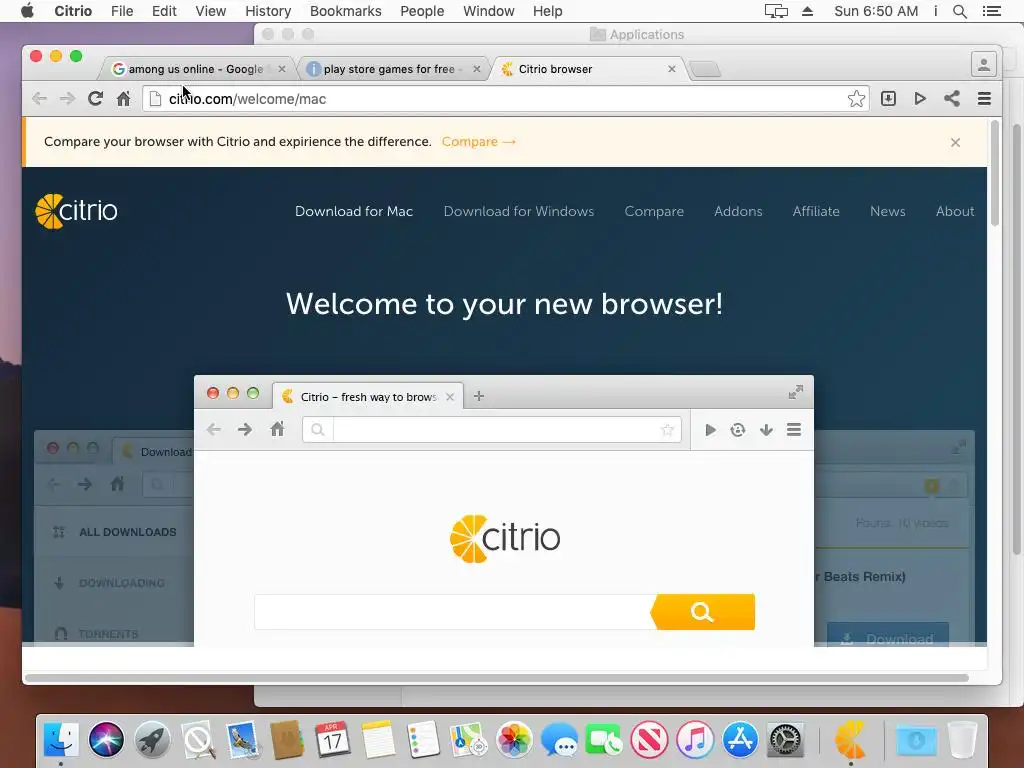The image size is (1024, 768).
Task: Open Reminders in the Dock
Action: pos(423,740)
